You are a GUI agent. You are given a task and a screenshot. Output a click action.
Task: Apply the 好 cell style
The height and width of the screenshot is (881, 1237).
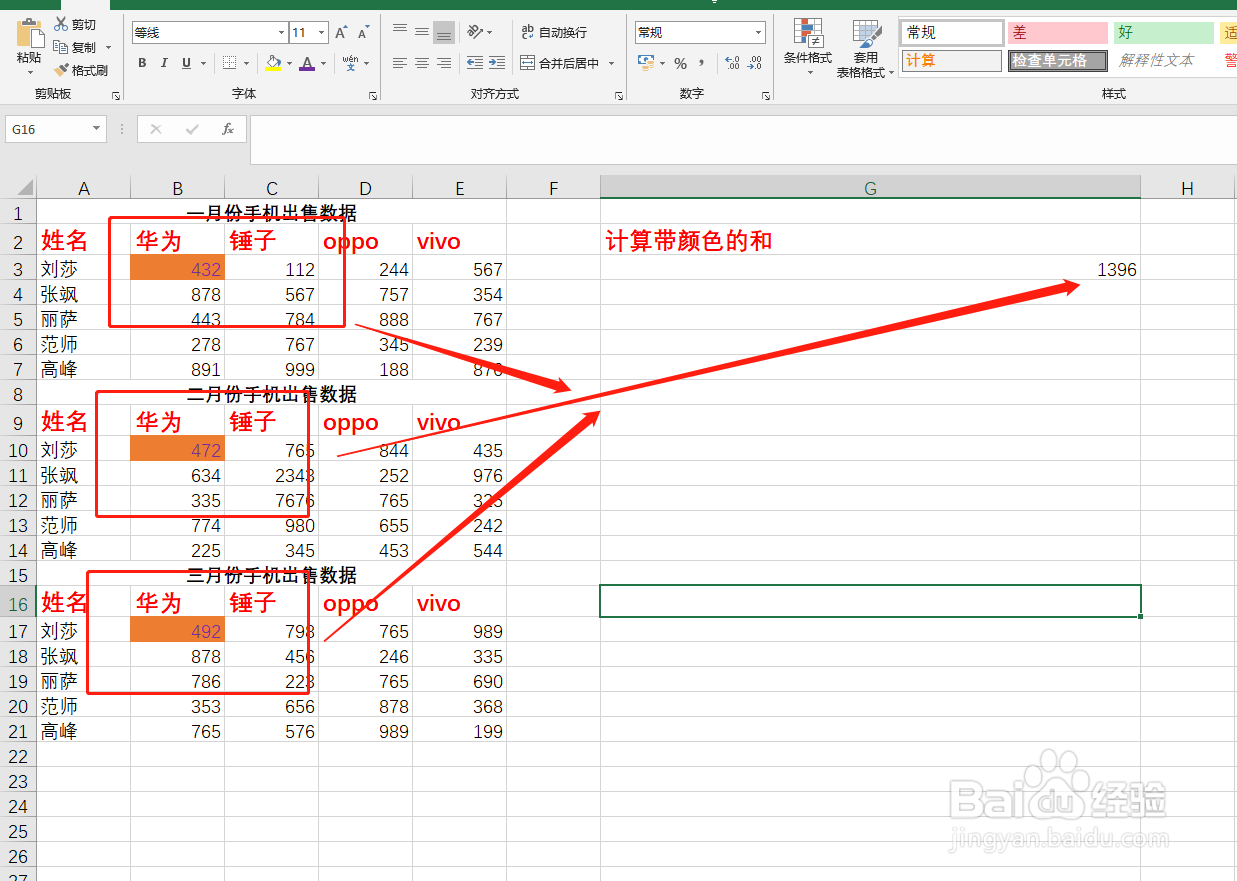tap(1163, 32)
